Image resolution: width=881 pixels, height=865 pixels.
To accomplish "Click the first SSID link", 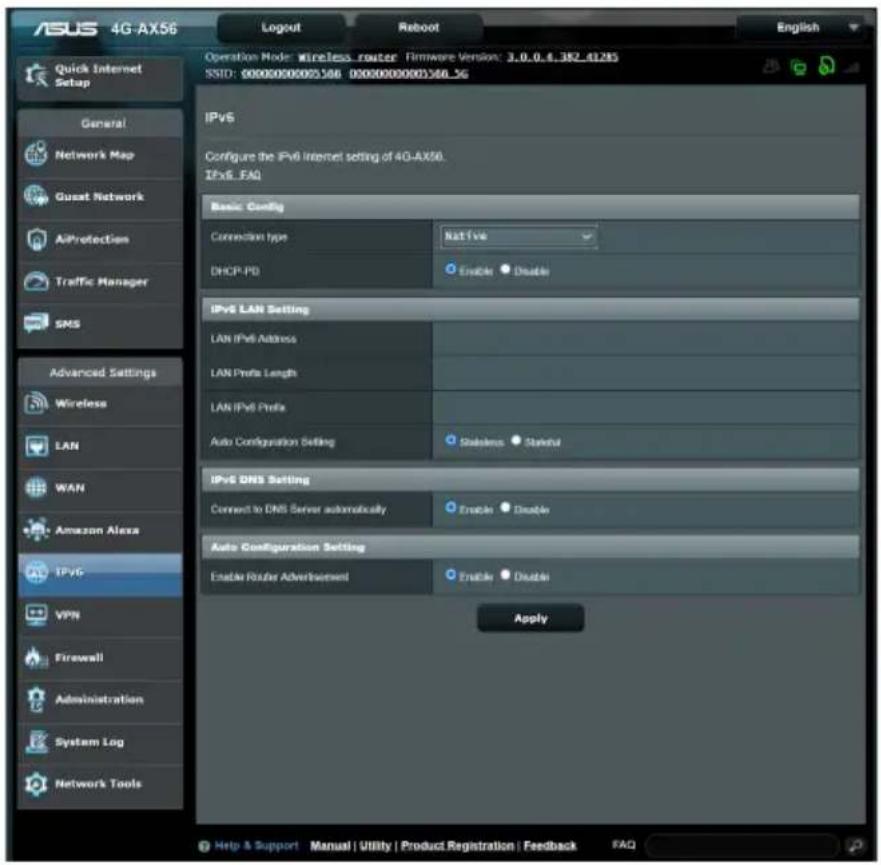I will pos(291,74).
